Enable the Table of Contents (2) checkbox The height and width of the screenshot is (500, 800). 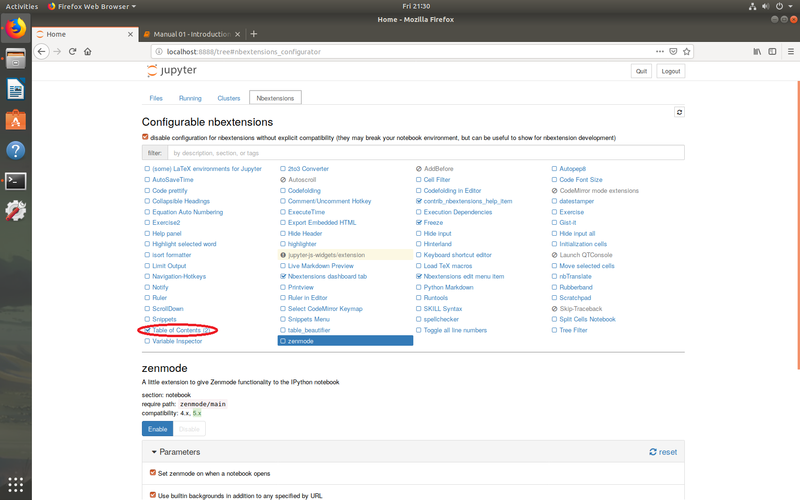click(147, 330)
